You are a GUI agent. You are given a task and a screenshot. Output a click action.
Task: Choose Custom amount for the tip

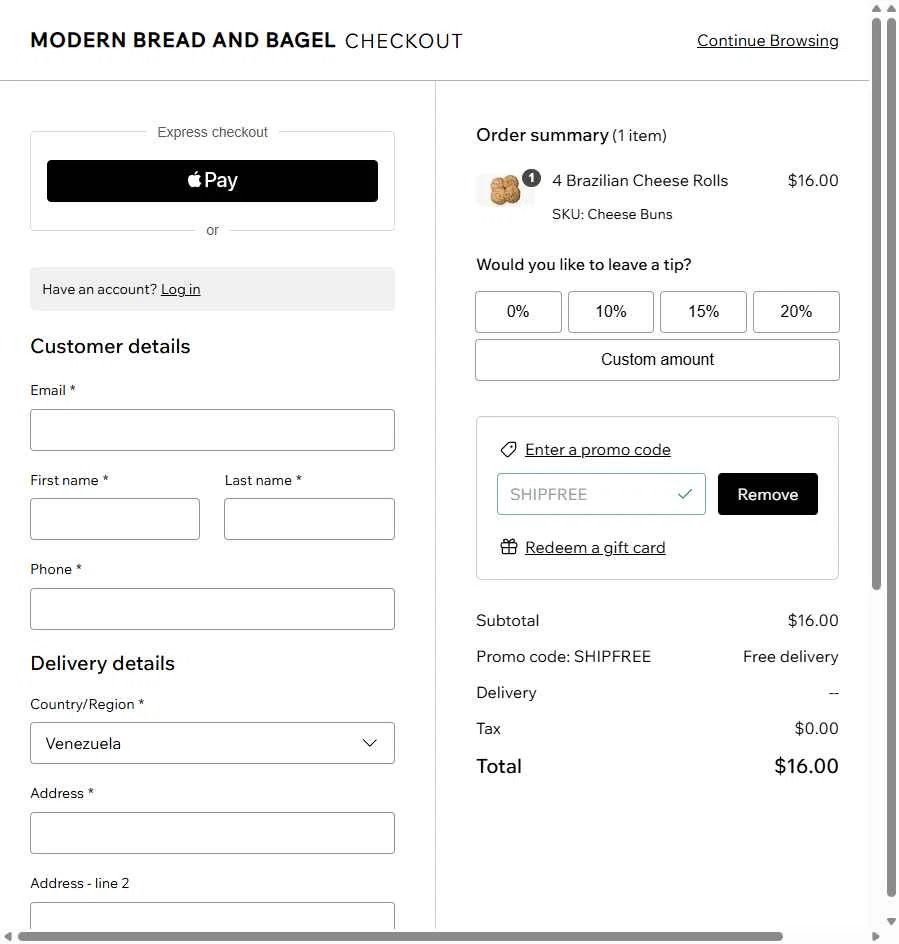tap(657, 359)
